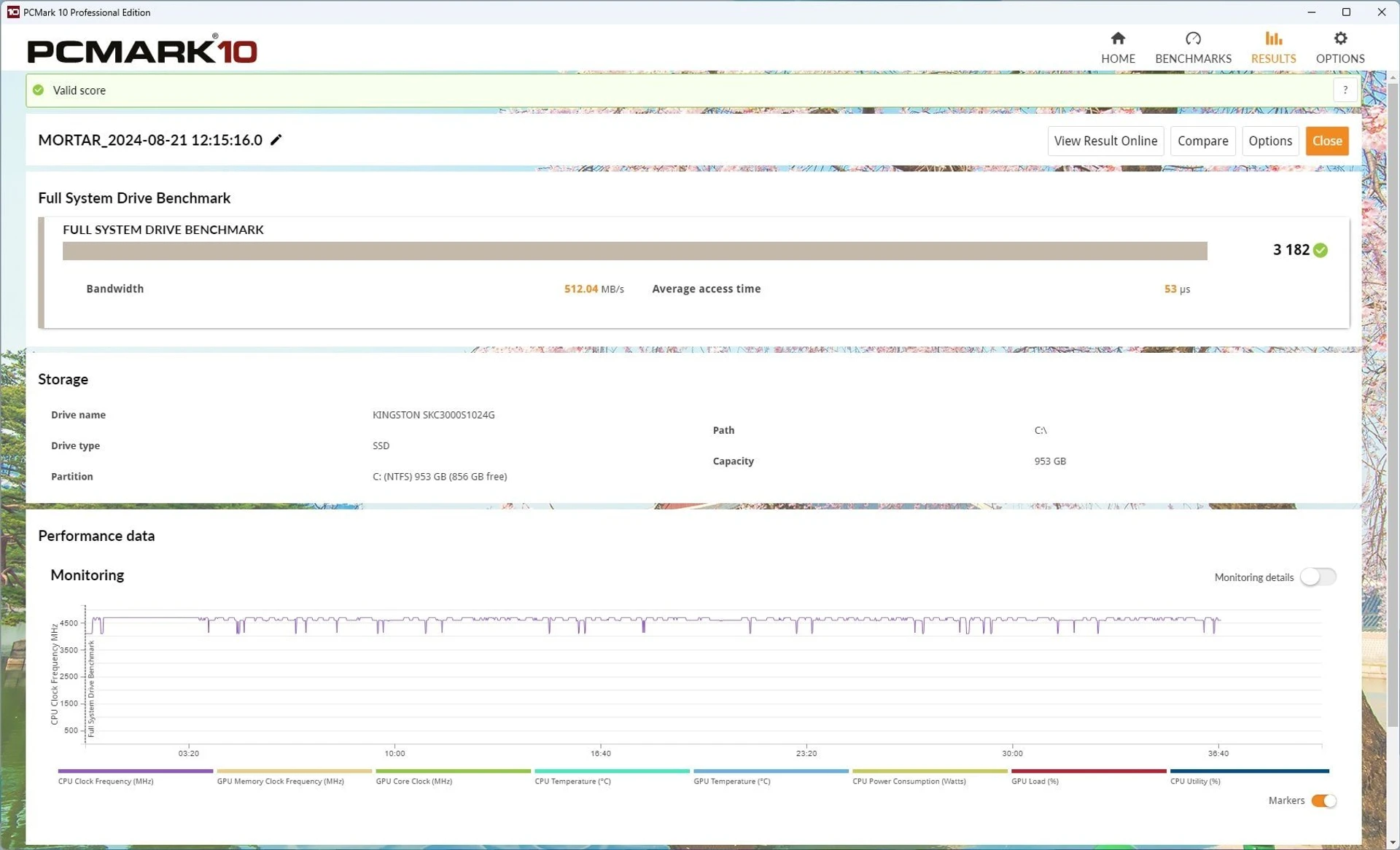Click the scrollbar up arrow

click(x=1392, y=77)
